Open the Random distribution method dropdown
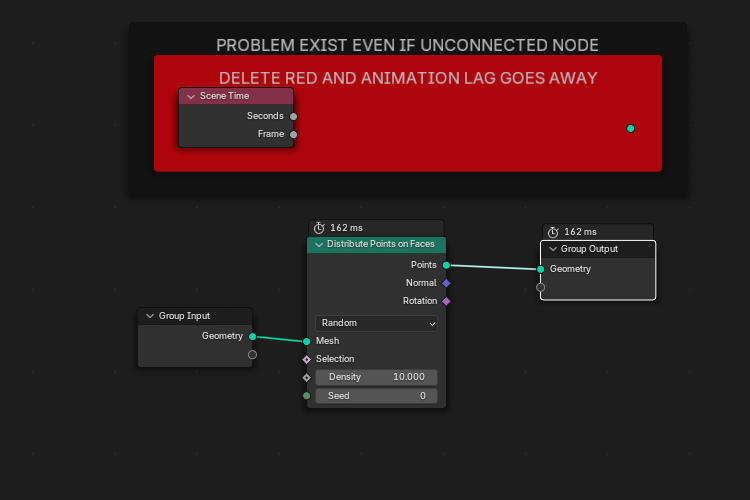This screenshot has height=500, width=750. click(x=376, y=323)
